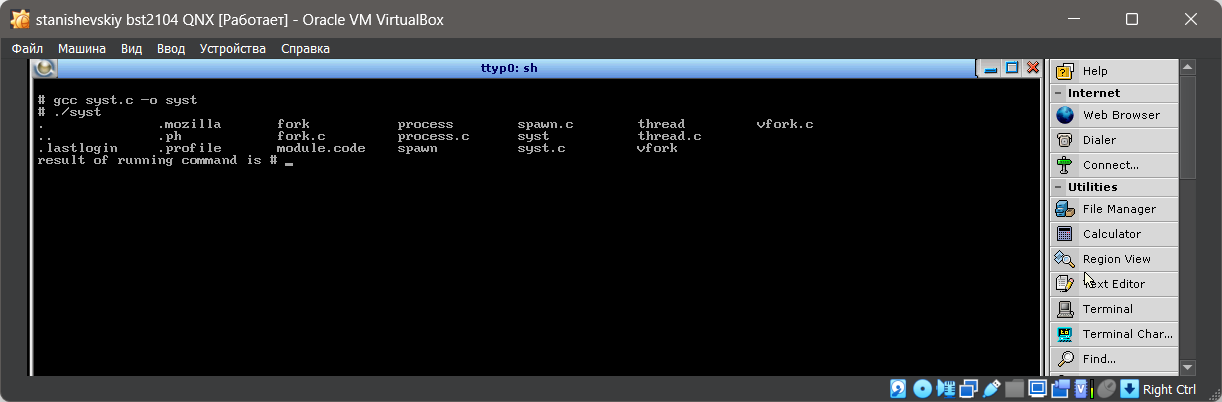Click the USB devices status icon
Image resolution: width=1222 pixels, height=402 pixels.
pyautogui.click(x=992, y=389)
